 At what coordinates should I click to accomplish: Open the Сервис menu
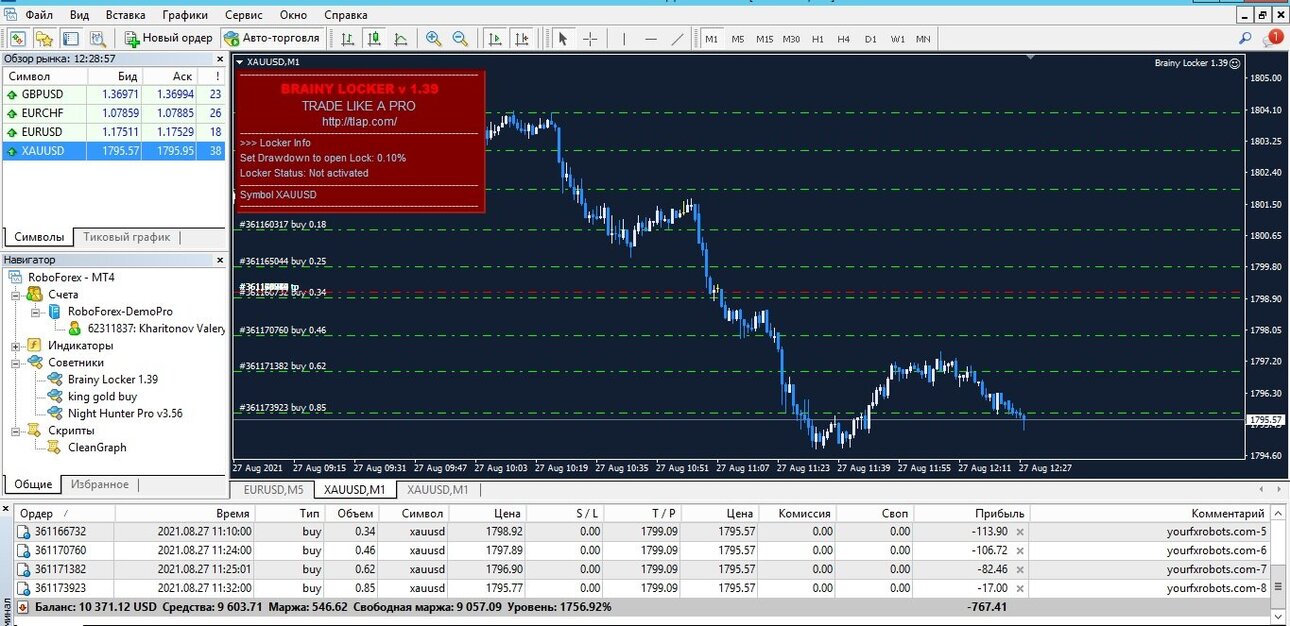tap(244, 15)
